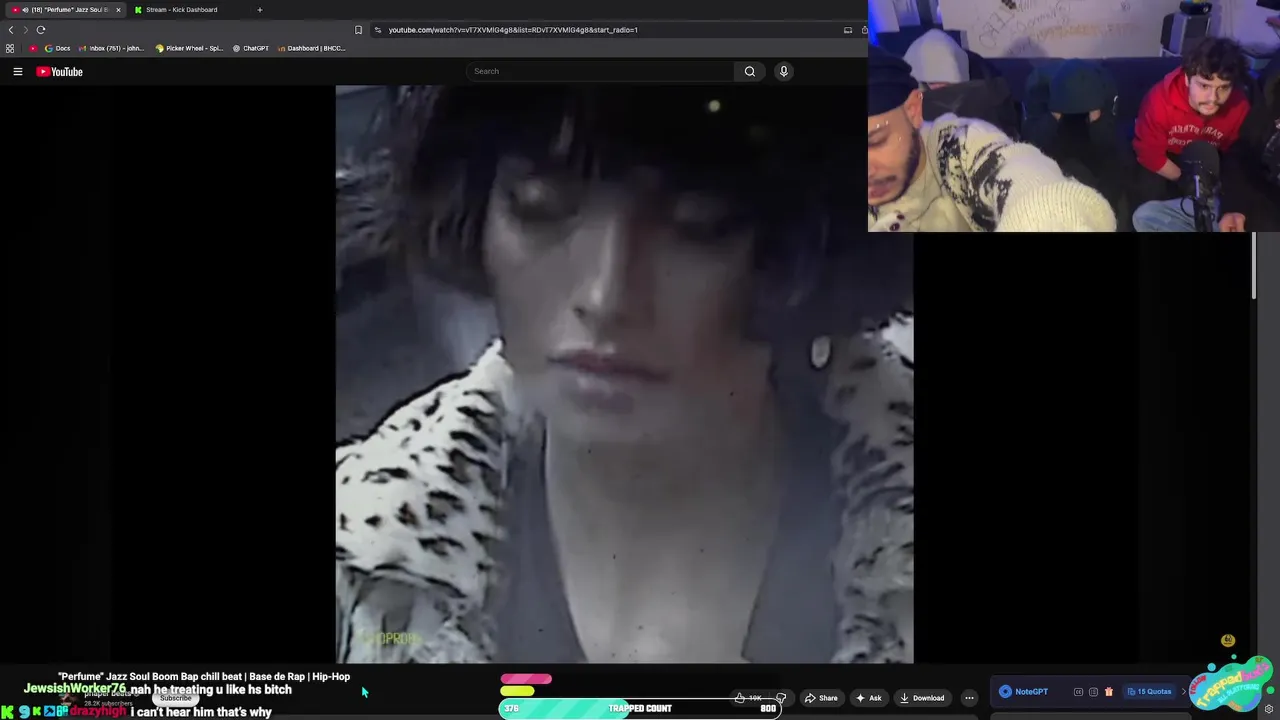1280x720 pixels.
Task: Click the NoteGPT settings gear icon
Action: (1269, 709)
